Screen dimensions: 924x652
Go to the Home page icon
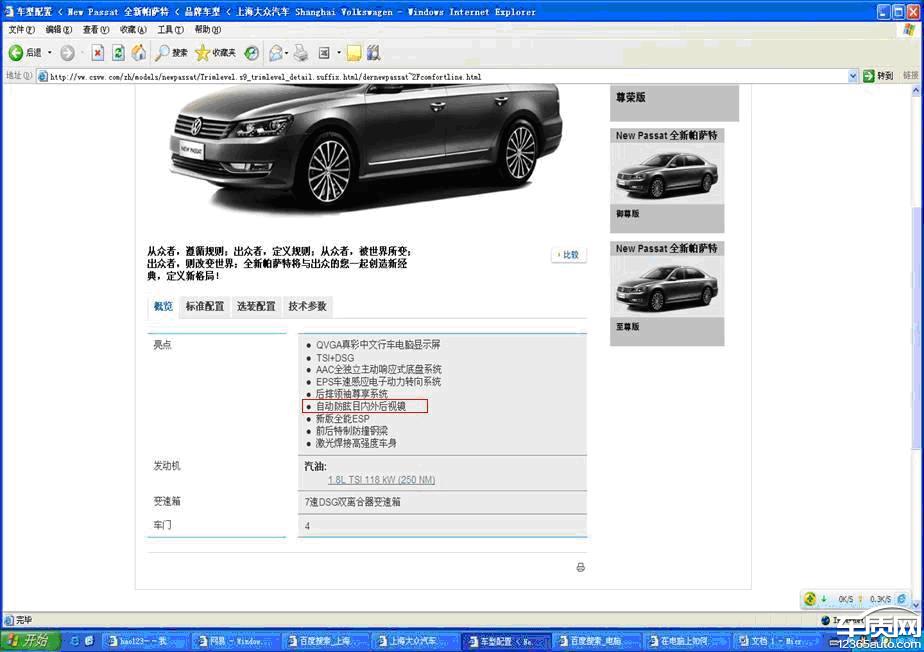[138, 53]
